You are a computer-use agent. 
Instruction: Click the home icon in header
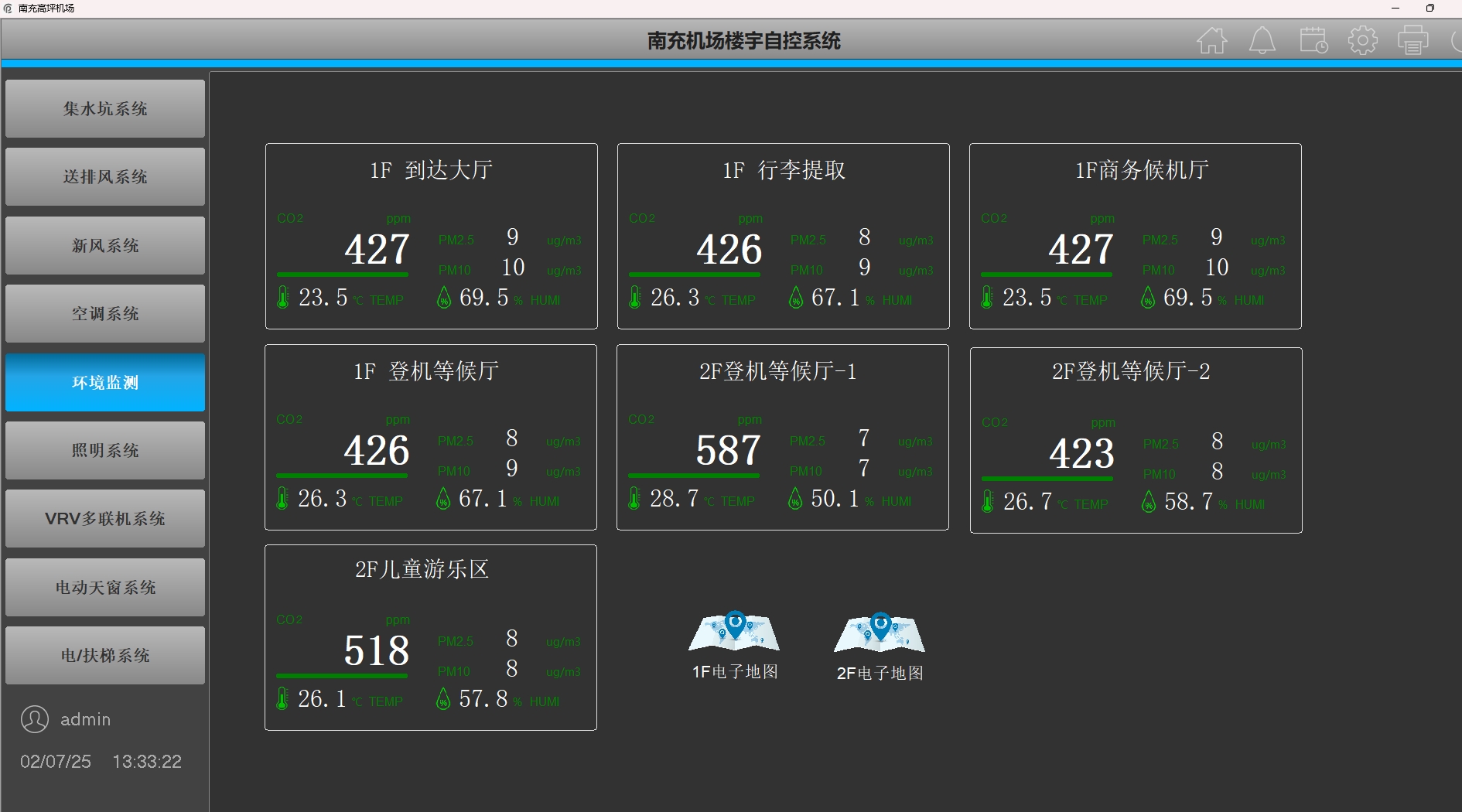click(1211, 40)
